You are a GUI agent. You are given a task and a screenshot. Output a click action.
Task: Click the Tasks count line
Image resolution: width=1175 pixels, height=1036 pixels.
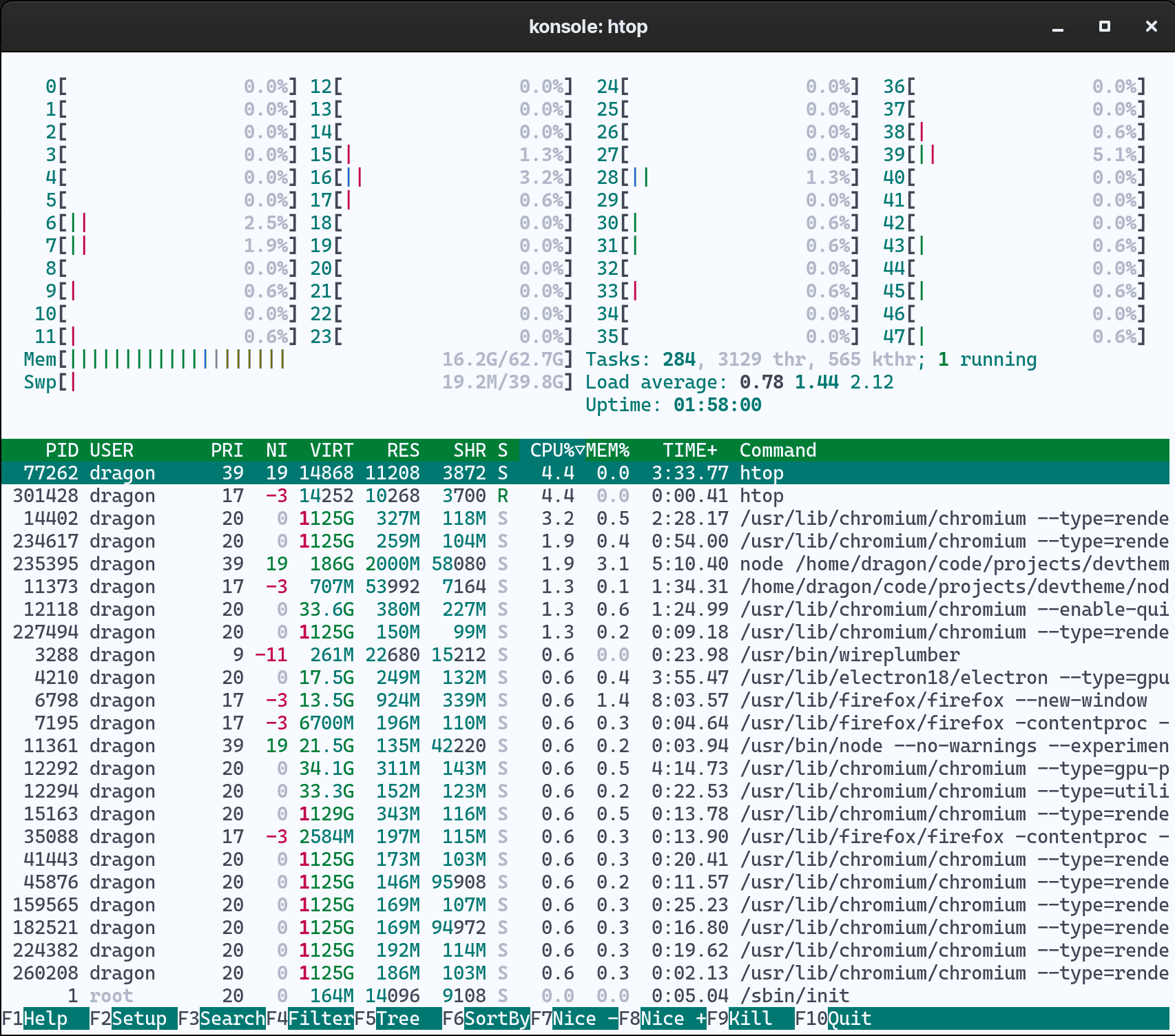tap(811, 360)
